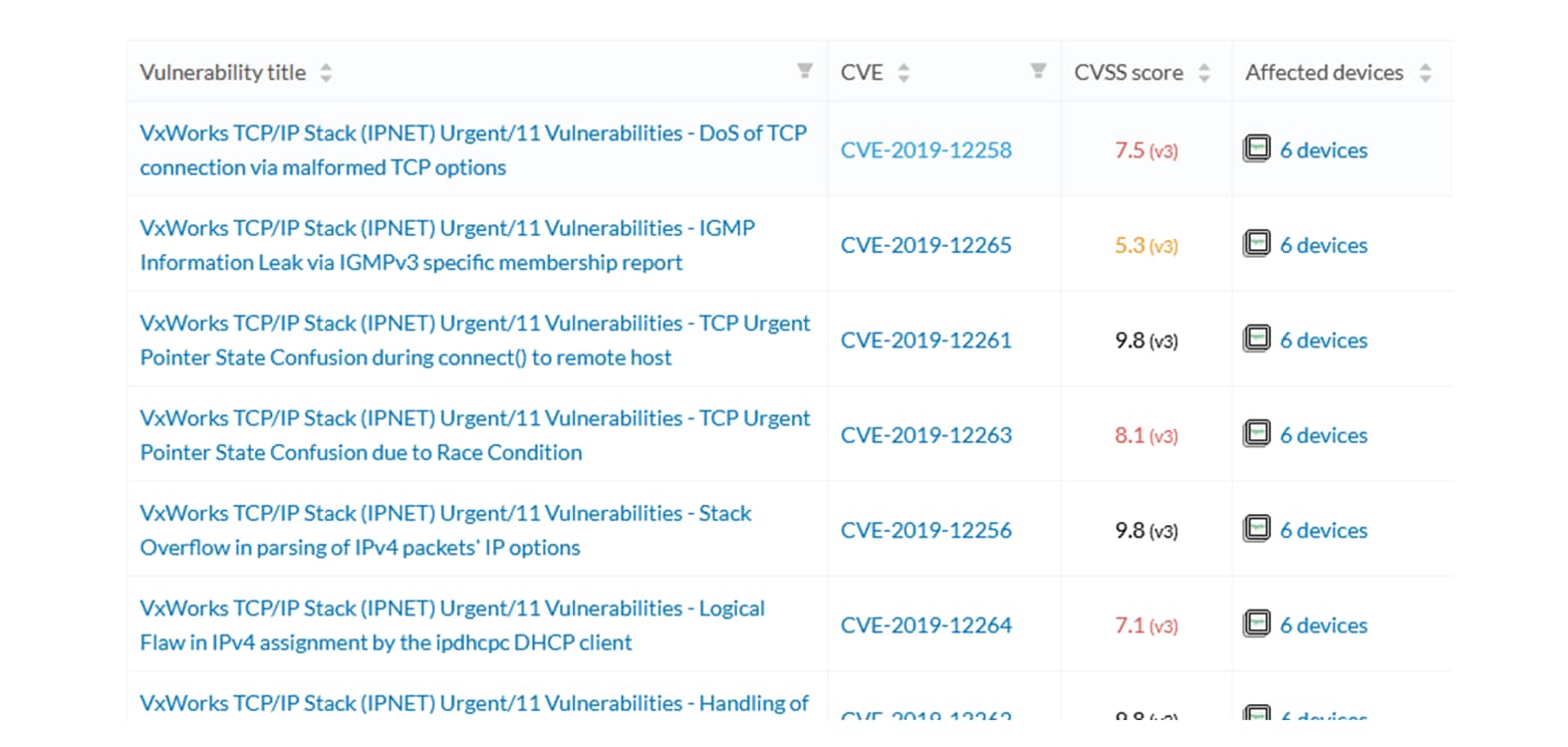This screenshot has width=1568, height=747.
Task: Click device icon in CVE-2019-12261 row
Action: 1257,339
